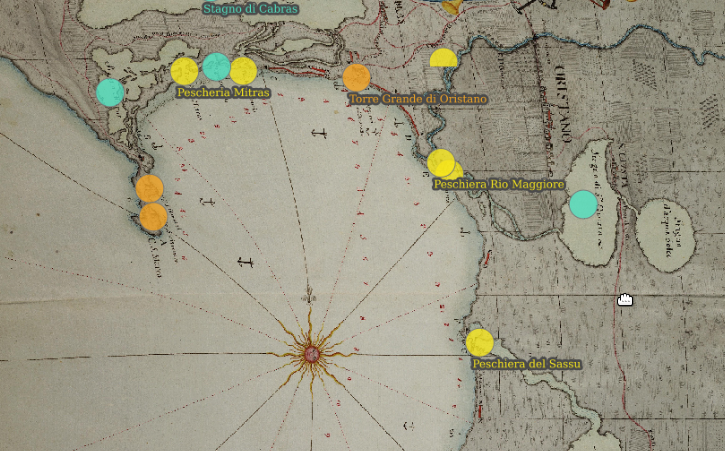
Task: Click the Pescheria Mitras label
Action: pyautogui.click(x=223, y=93)
